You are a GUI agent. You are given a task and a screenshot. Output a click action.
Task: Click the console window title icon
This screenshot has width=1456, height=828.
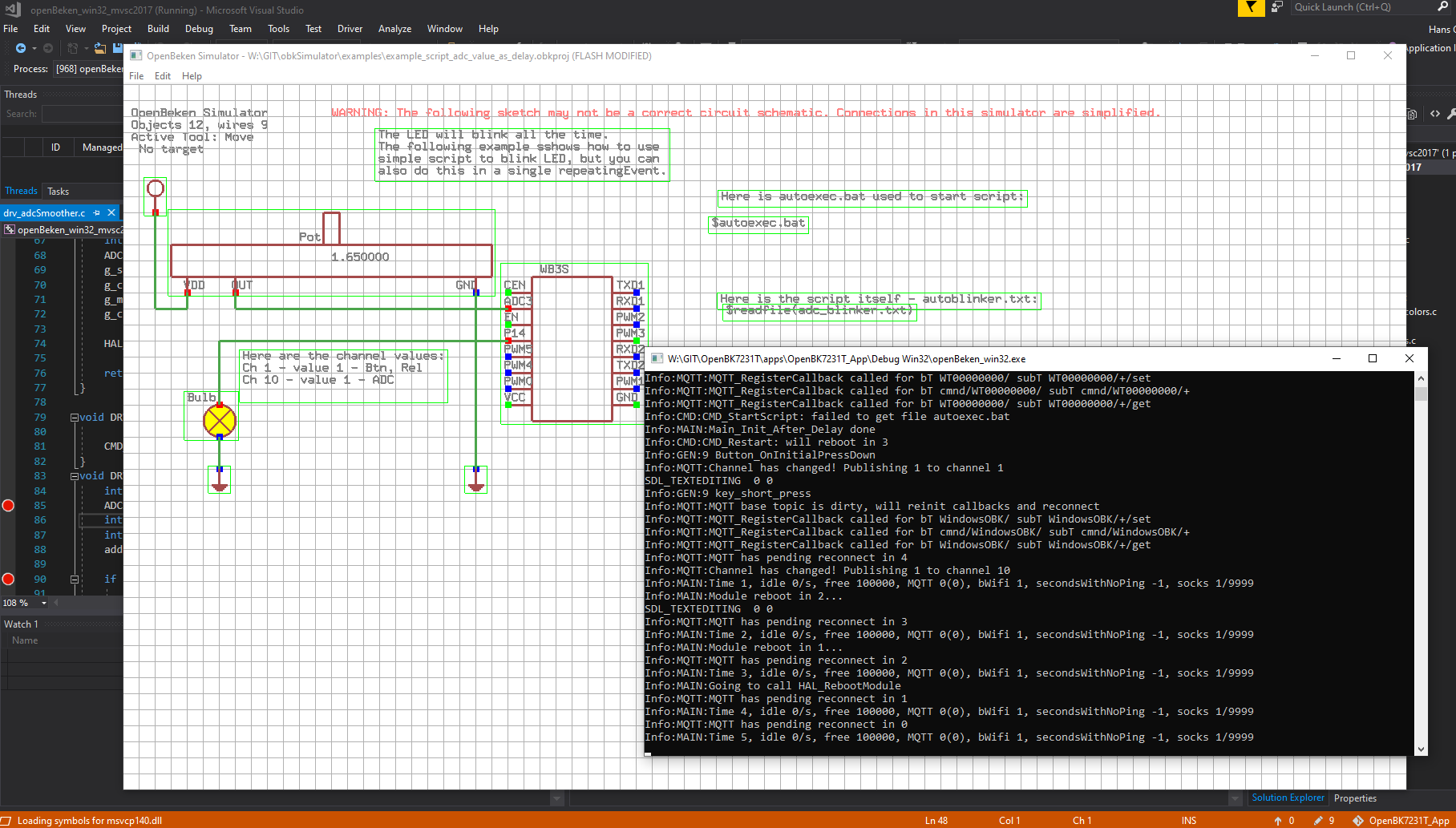(657, 358)
